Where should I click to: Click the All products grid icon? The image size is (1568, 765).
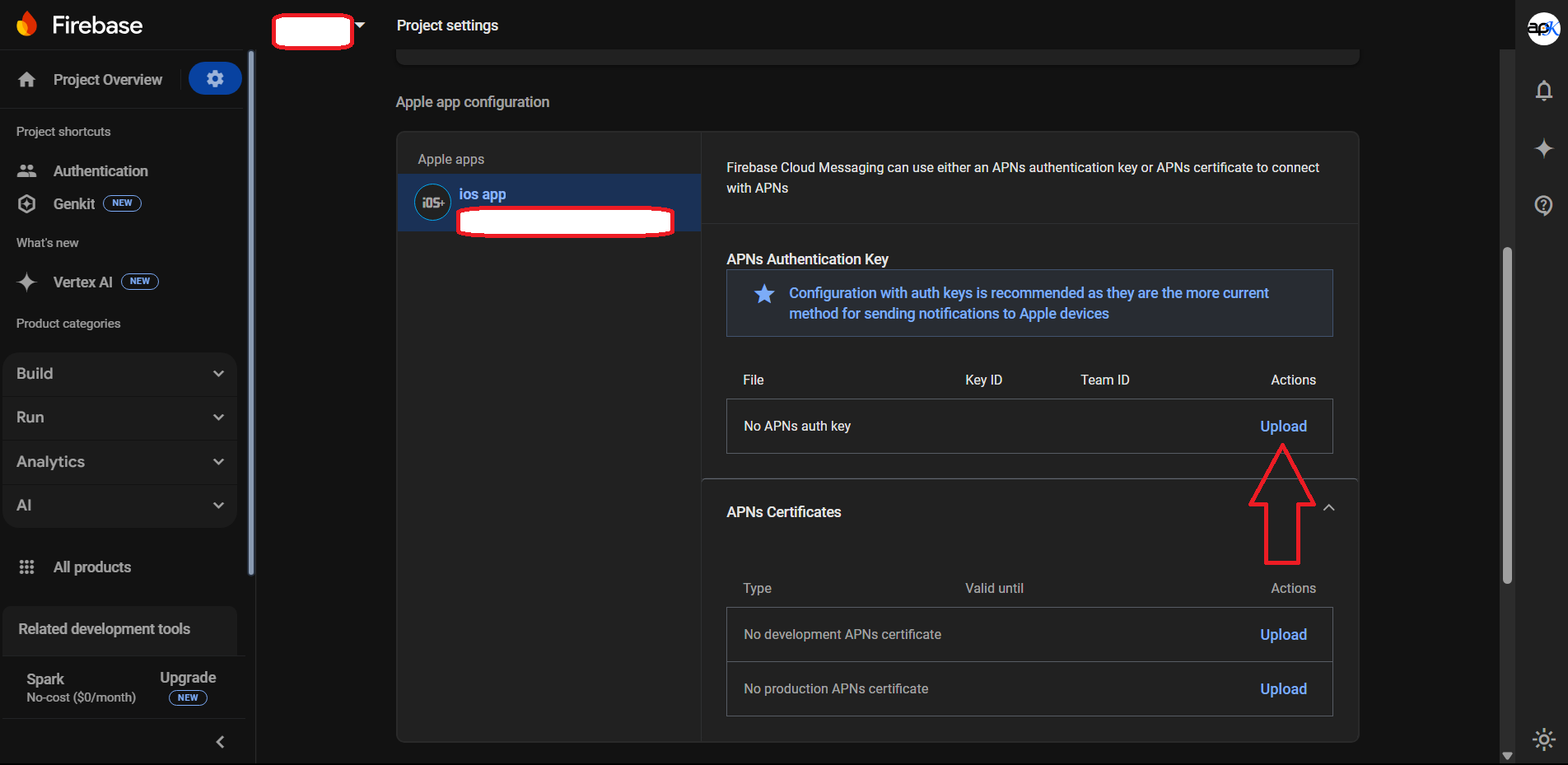[27, 567]
